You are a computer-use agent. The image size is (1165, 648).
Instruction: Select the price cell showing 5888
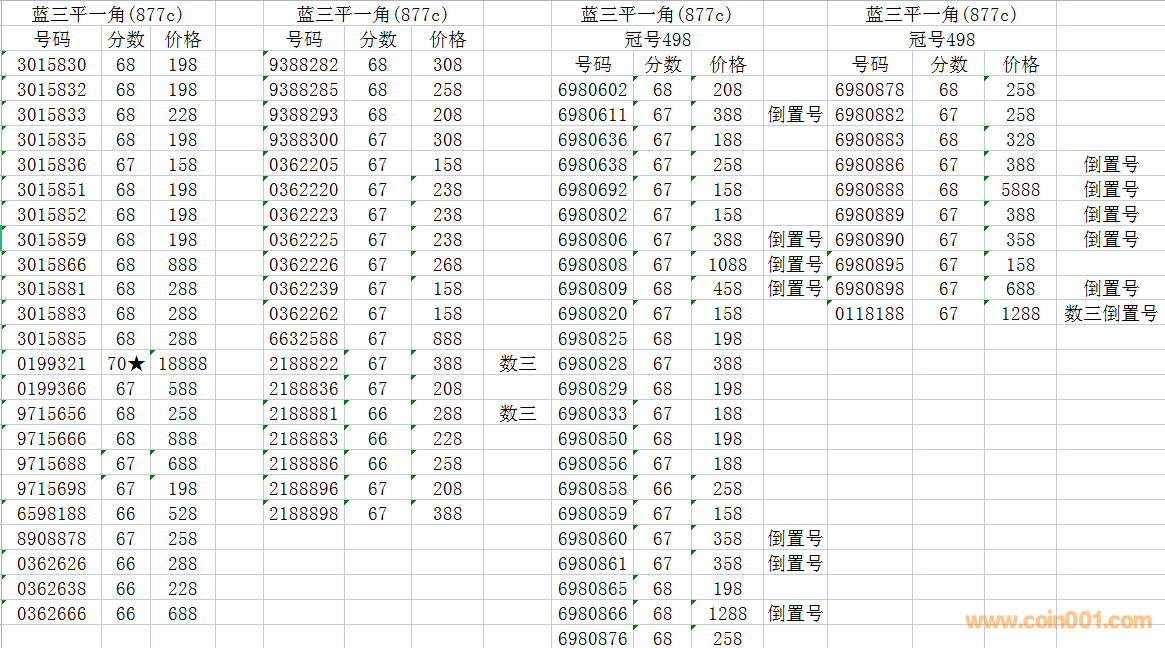point(1020,190)
